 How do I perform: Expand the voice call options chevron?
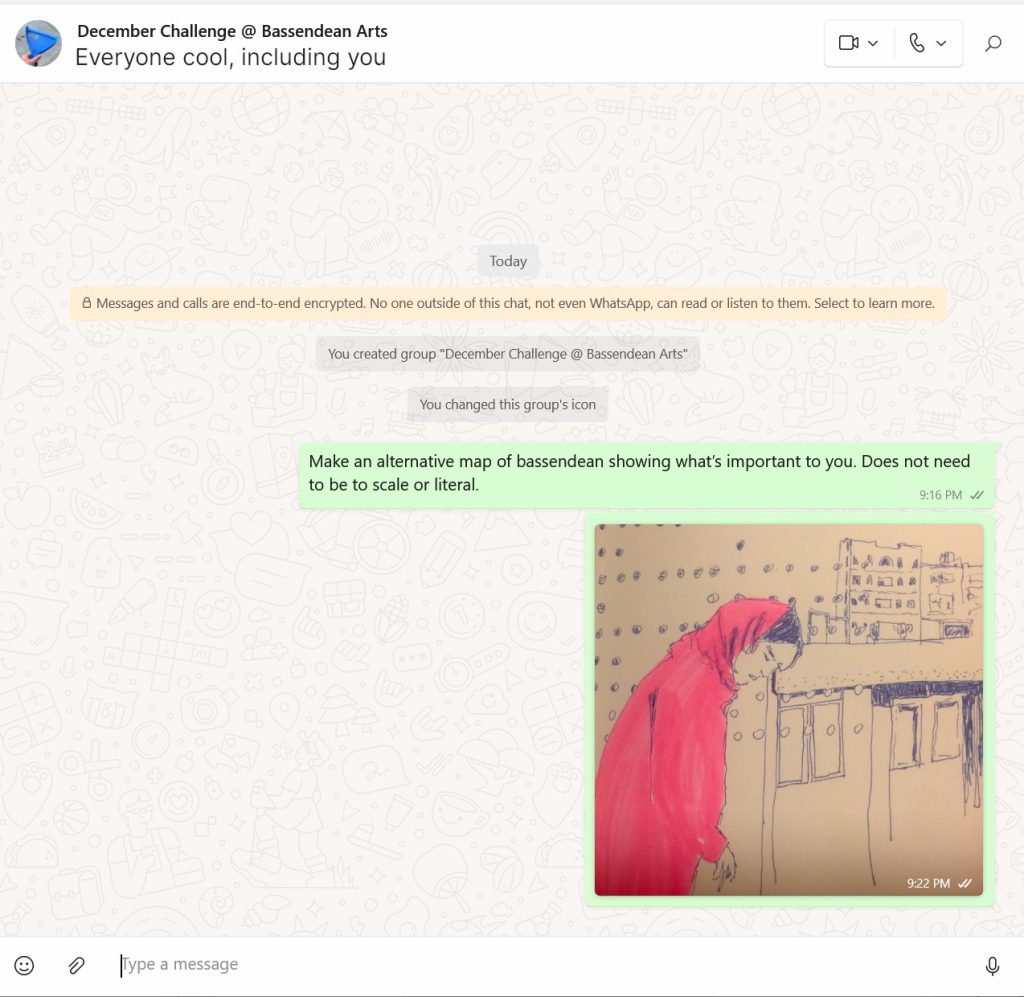point(941,43)
